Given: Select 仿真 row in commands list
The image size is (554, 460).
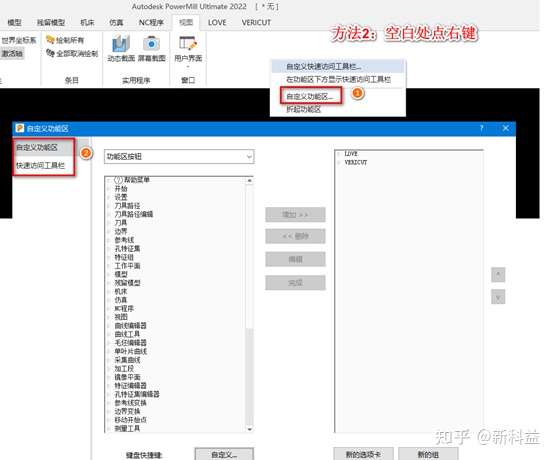Looking at the screenshot, I should click(120, 300).
